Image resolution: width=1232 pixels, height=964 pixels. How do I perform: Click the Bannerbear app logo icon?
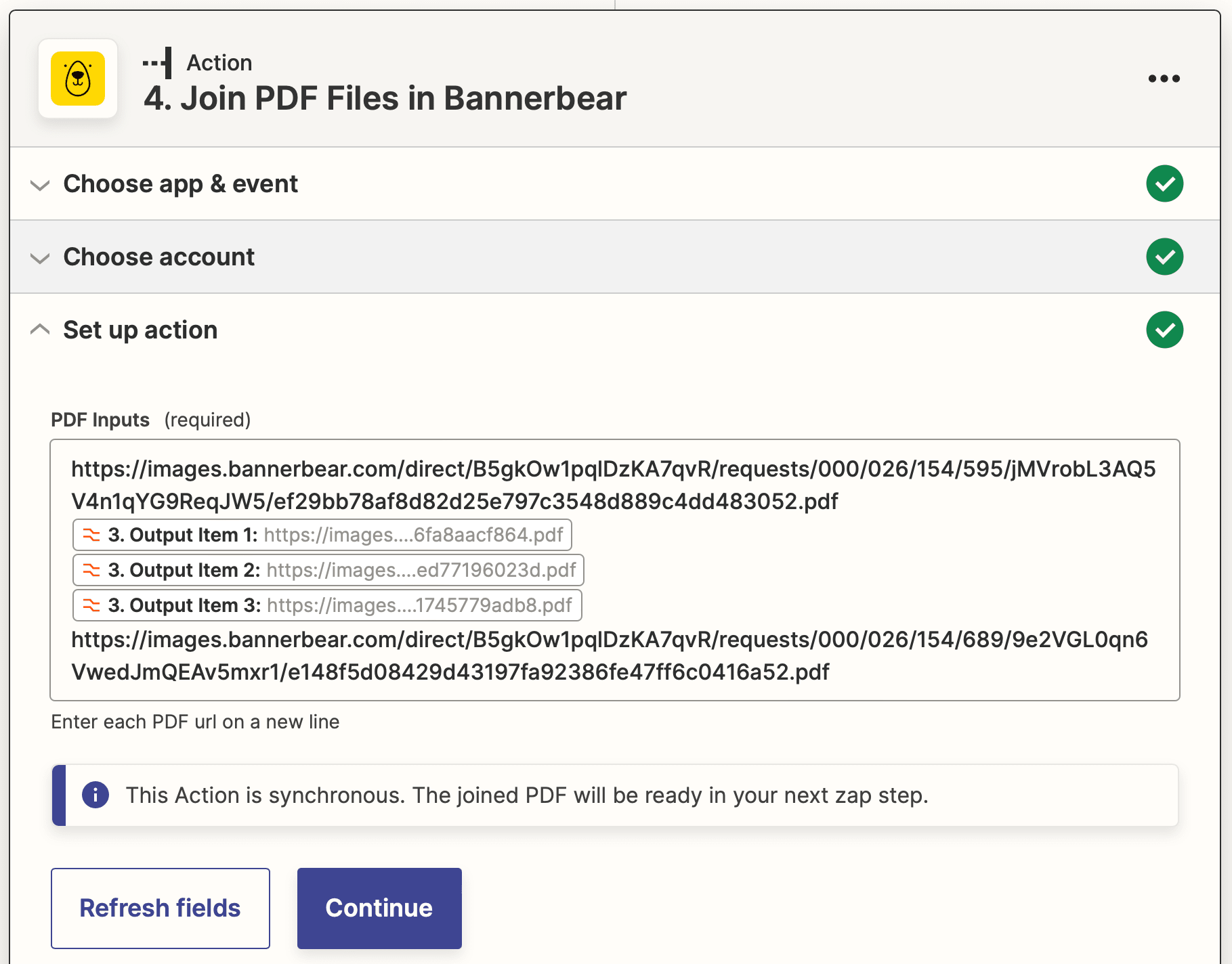pyautogui.click(x=78, y=79)
